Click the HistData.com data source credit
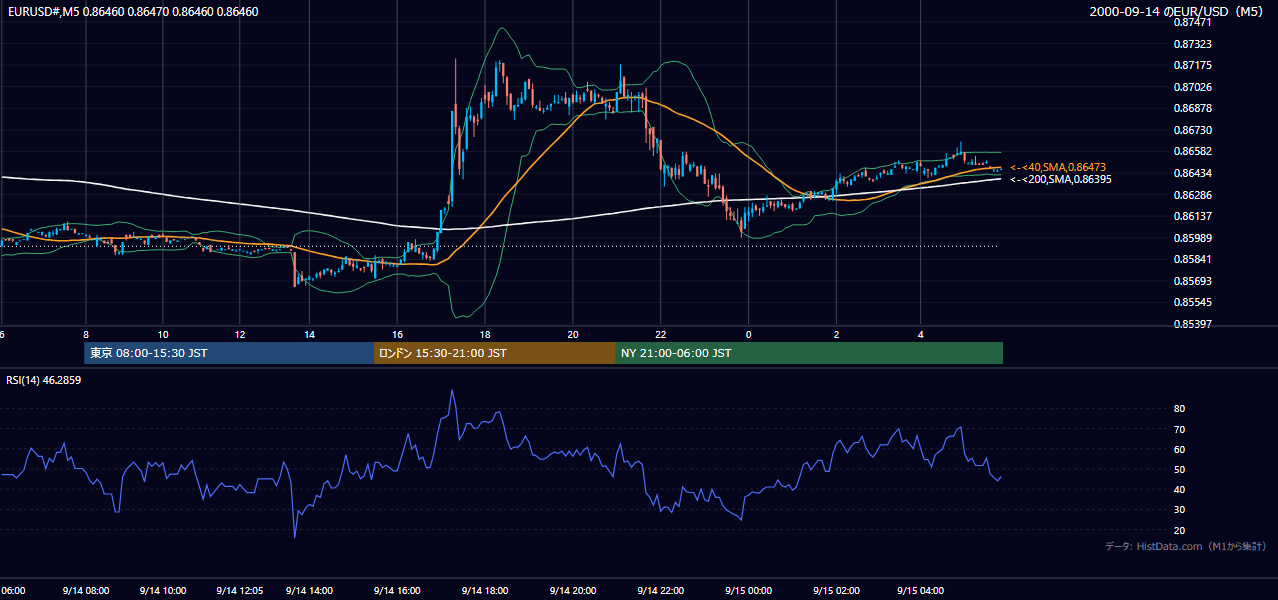 click(x=1186, y=546)
